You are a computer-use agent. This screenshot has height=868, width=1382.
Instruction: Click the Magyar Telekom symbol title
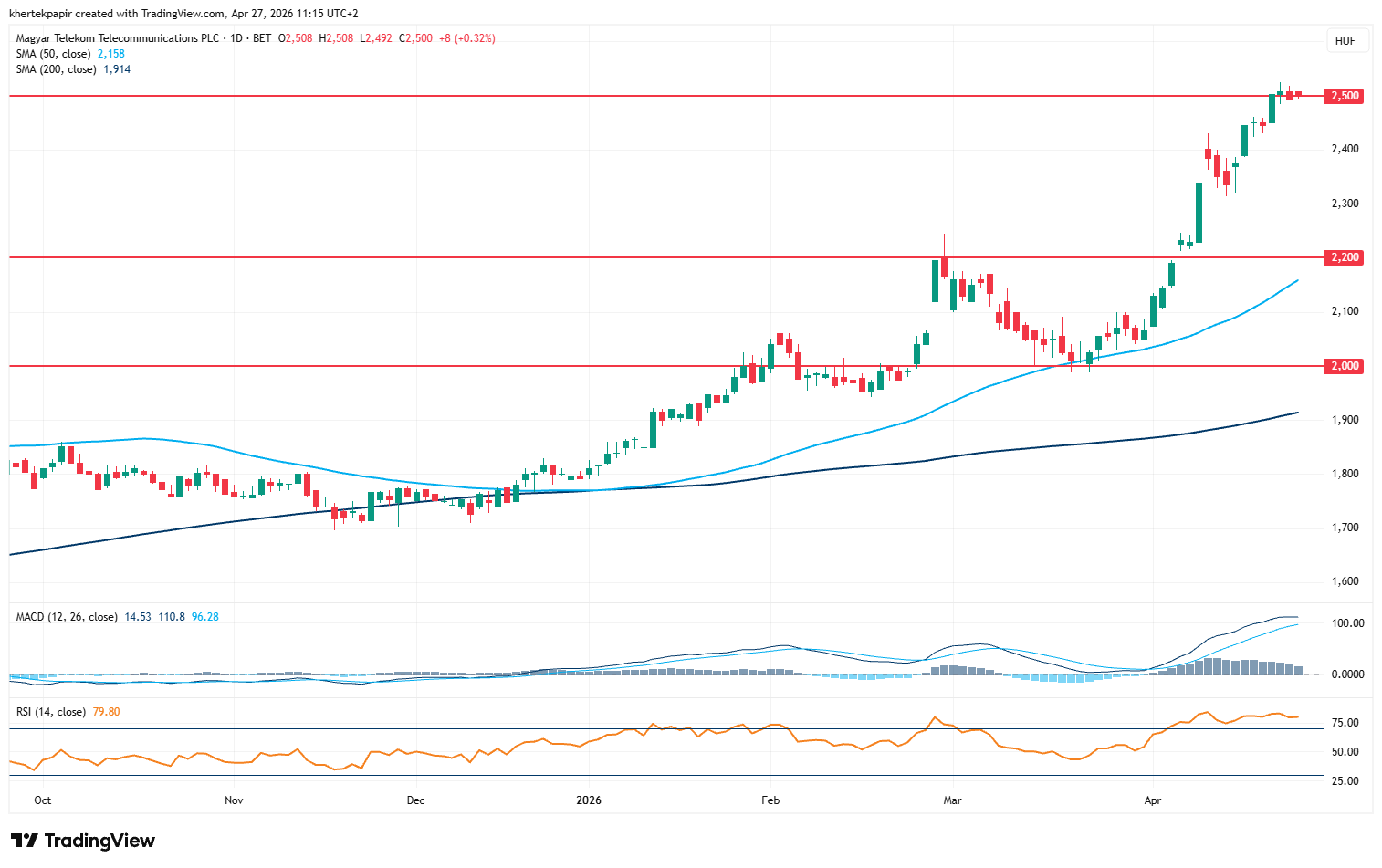tap(118, 38)
